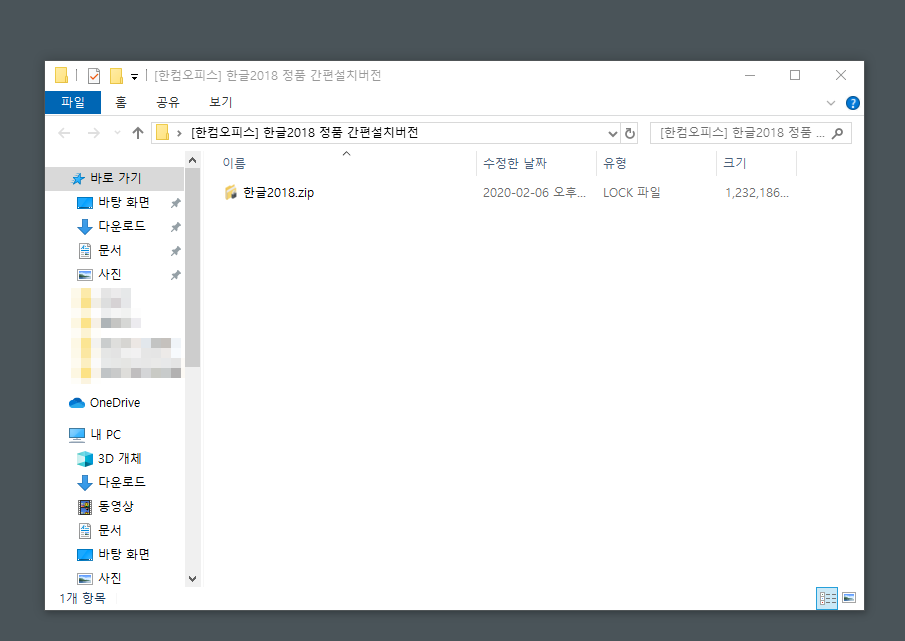Screen dimensions: 905x641
Task: Maximize the explorer window
Action: pyautogui.click(x=795, y=76)
